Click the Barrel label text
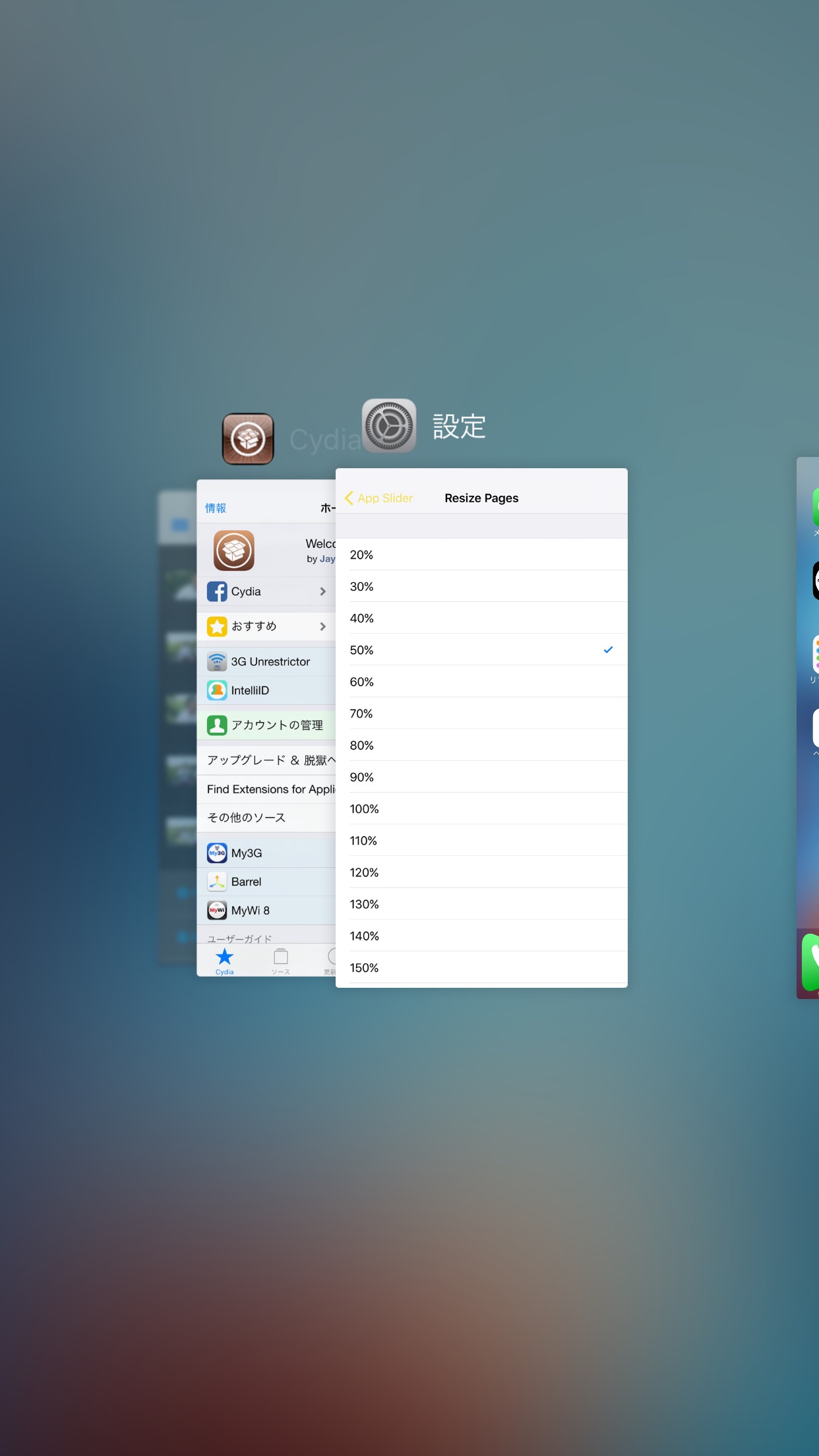Screen dimensions: 819x1456 tap(246, 882)
